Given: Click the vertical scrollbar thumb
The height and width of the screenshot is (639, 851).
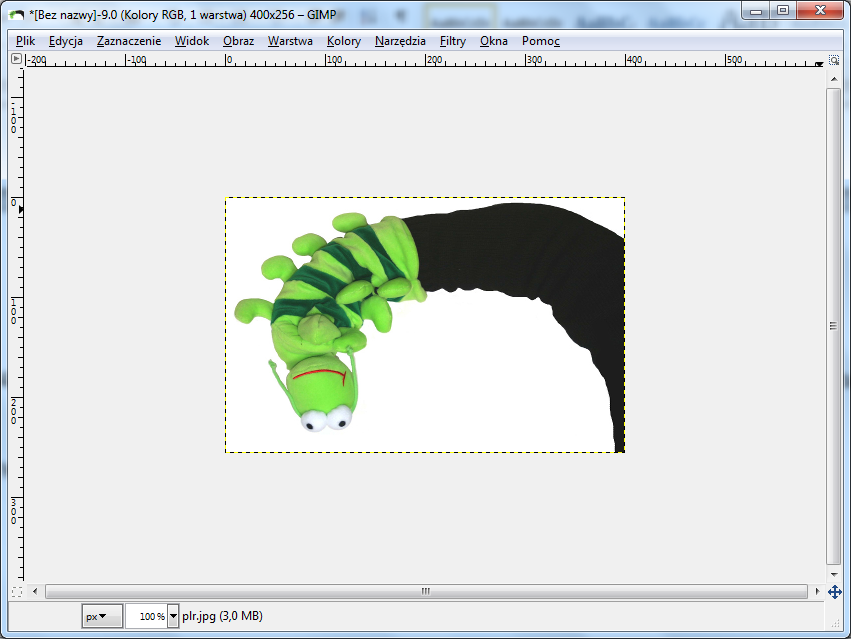Looking at the screenshot, I should pyautogui.click(x=834, y=326).
